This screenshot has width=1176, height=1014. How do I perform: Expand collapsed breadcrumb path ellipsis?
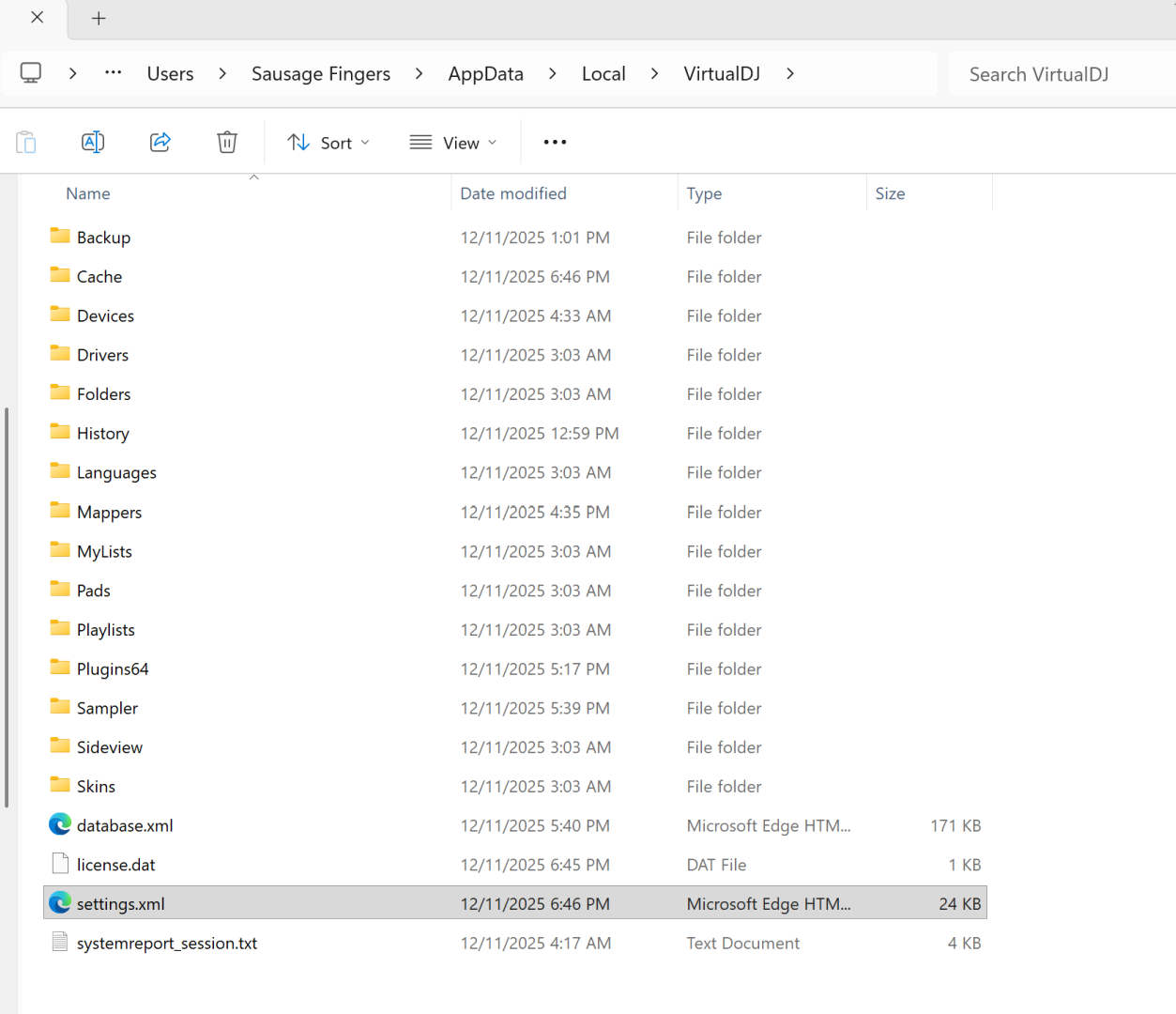click(113, 73)
